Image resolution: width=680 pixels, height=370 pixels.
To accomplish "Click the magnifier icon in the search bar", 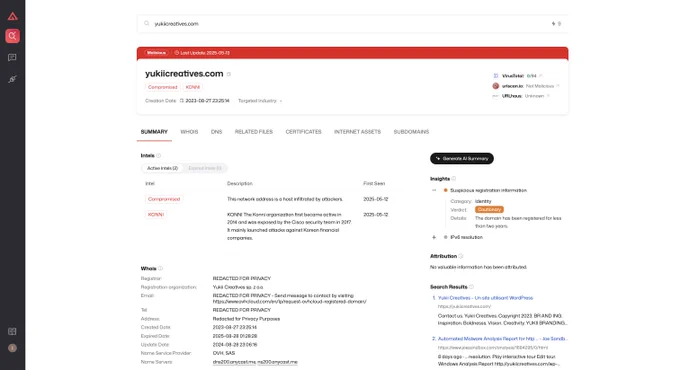I will (147, 23).
